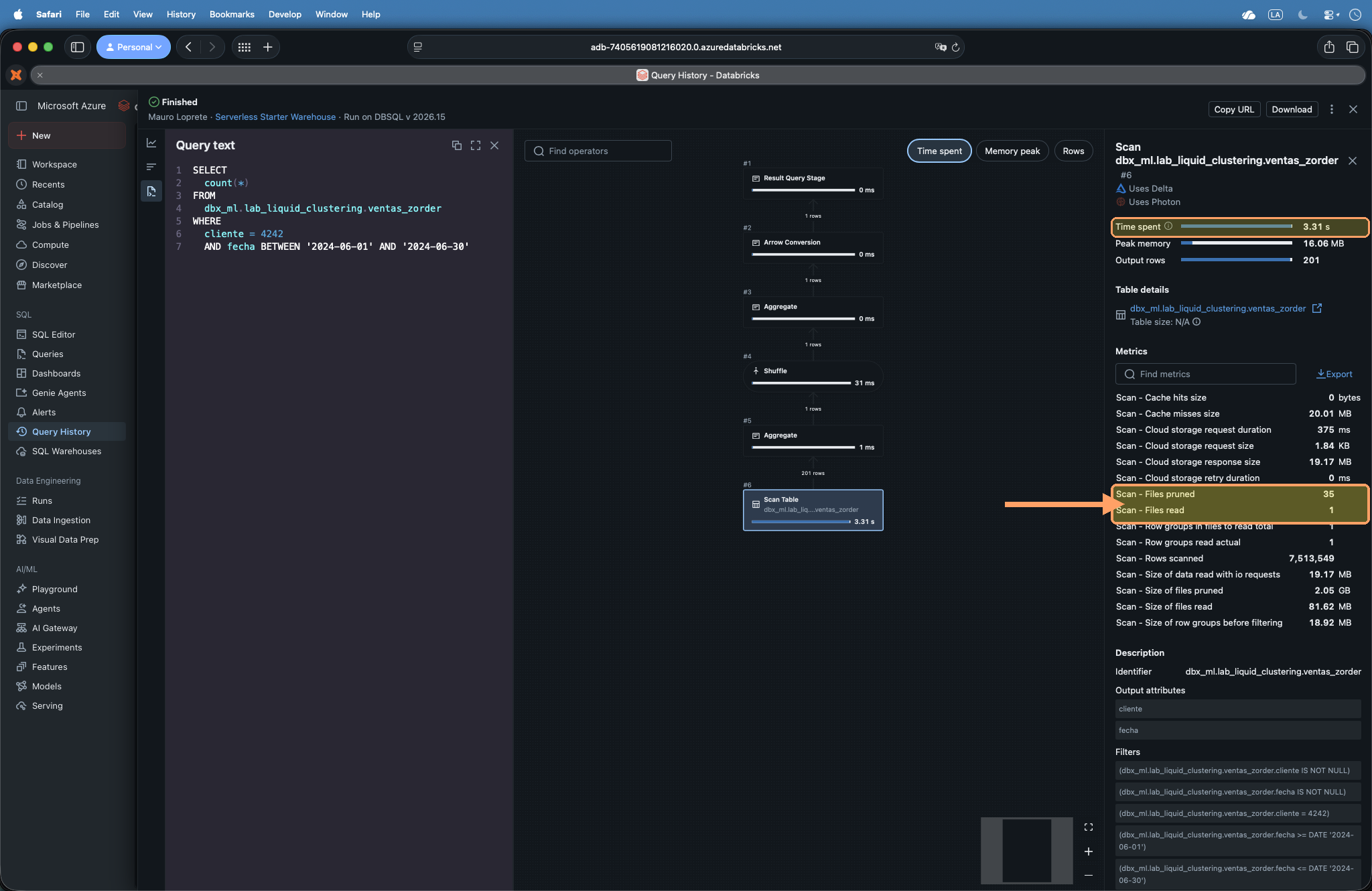
Task: Select the Arrow Conversion node
Action: 813,247
